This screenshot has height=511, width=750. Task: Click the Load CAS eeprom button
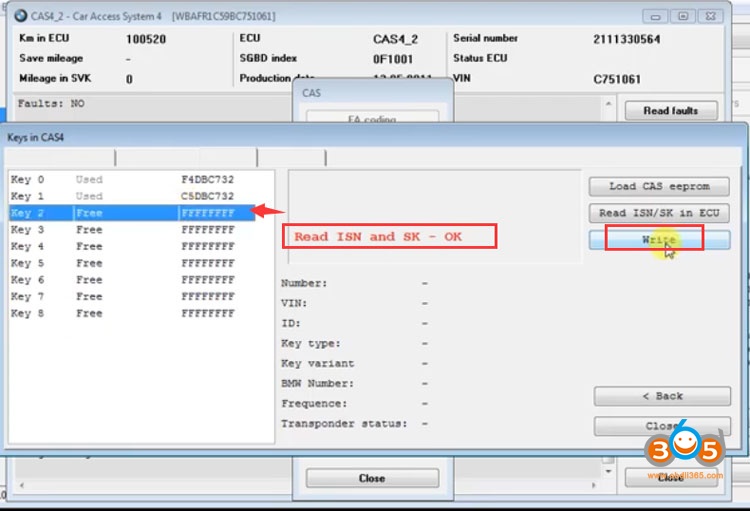[659, 187]
